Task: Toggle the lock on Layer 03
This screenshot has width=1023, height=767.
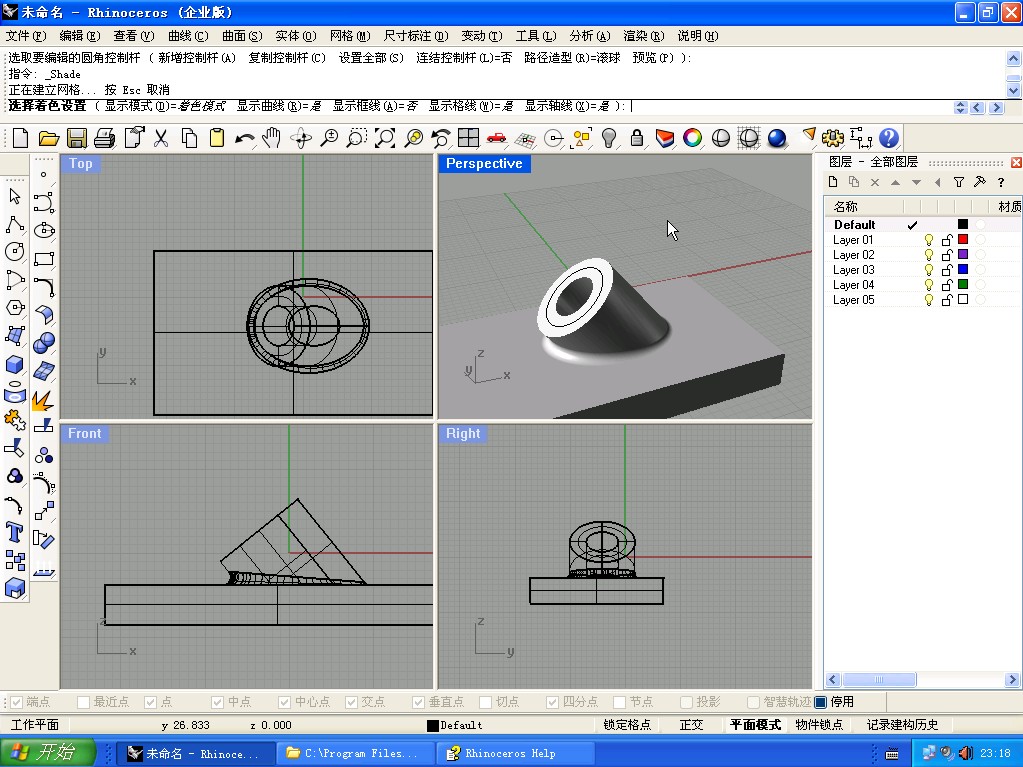Action: tap(946, 270)
